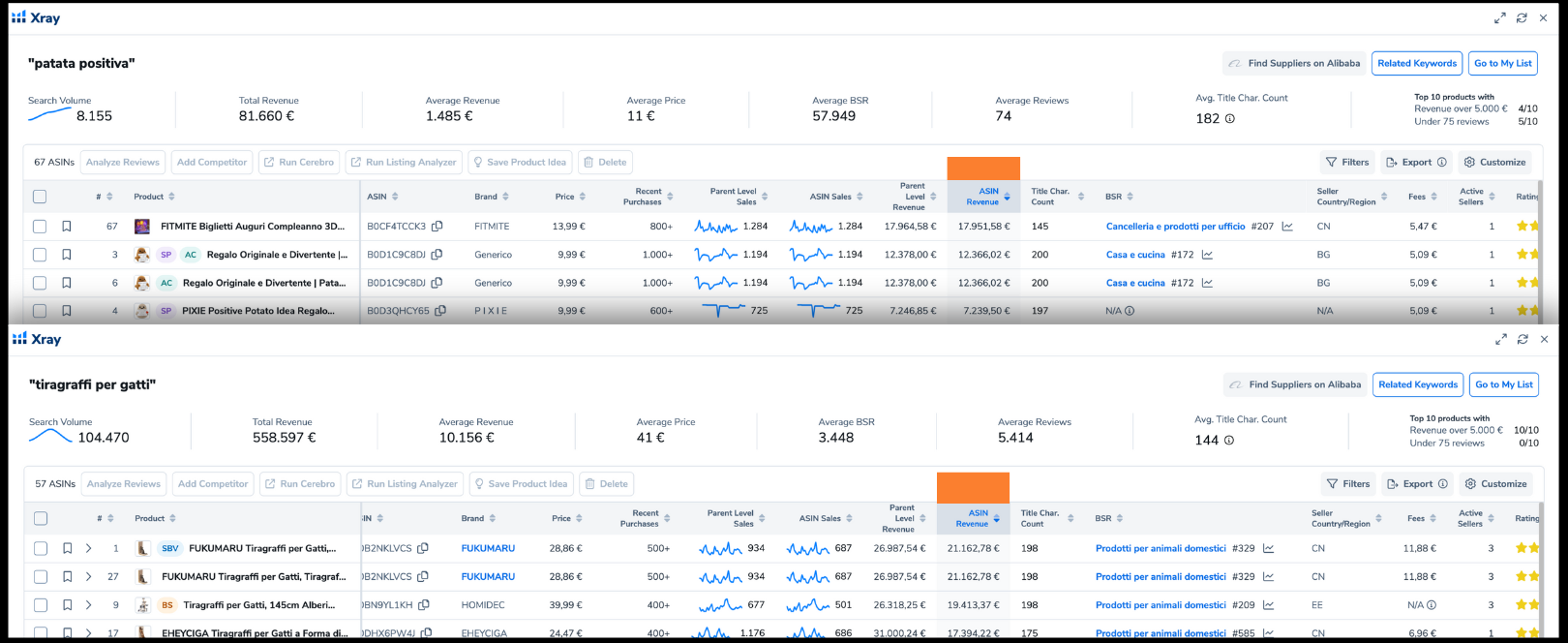
Task: Open the Cancelleria e prodotti per ufficio link
Action: click(x=1175, y=227)
